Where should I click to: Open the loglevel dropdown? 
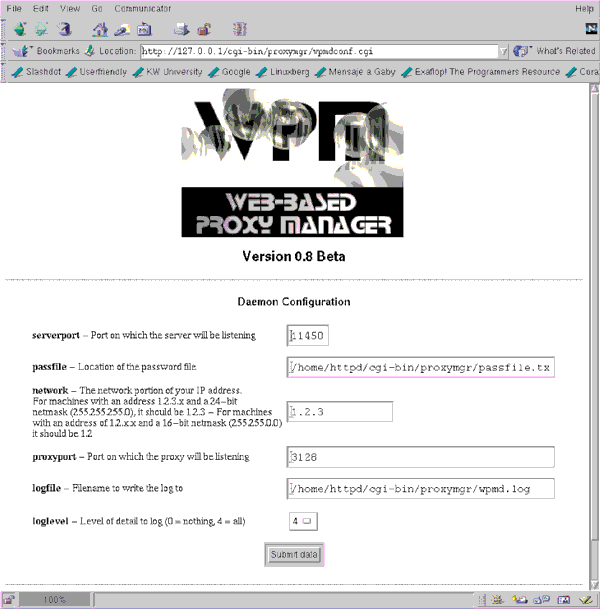(x=302, y=521)
